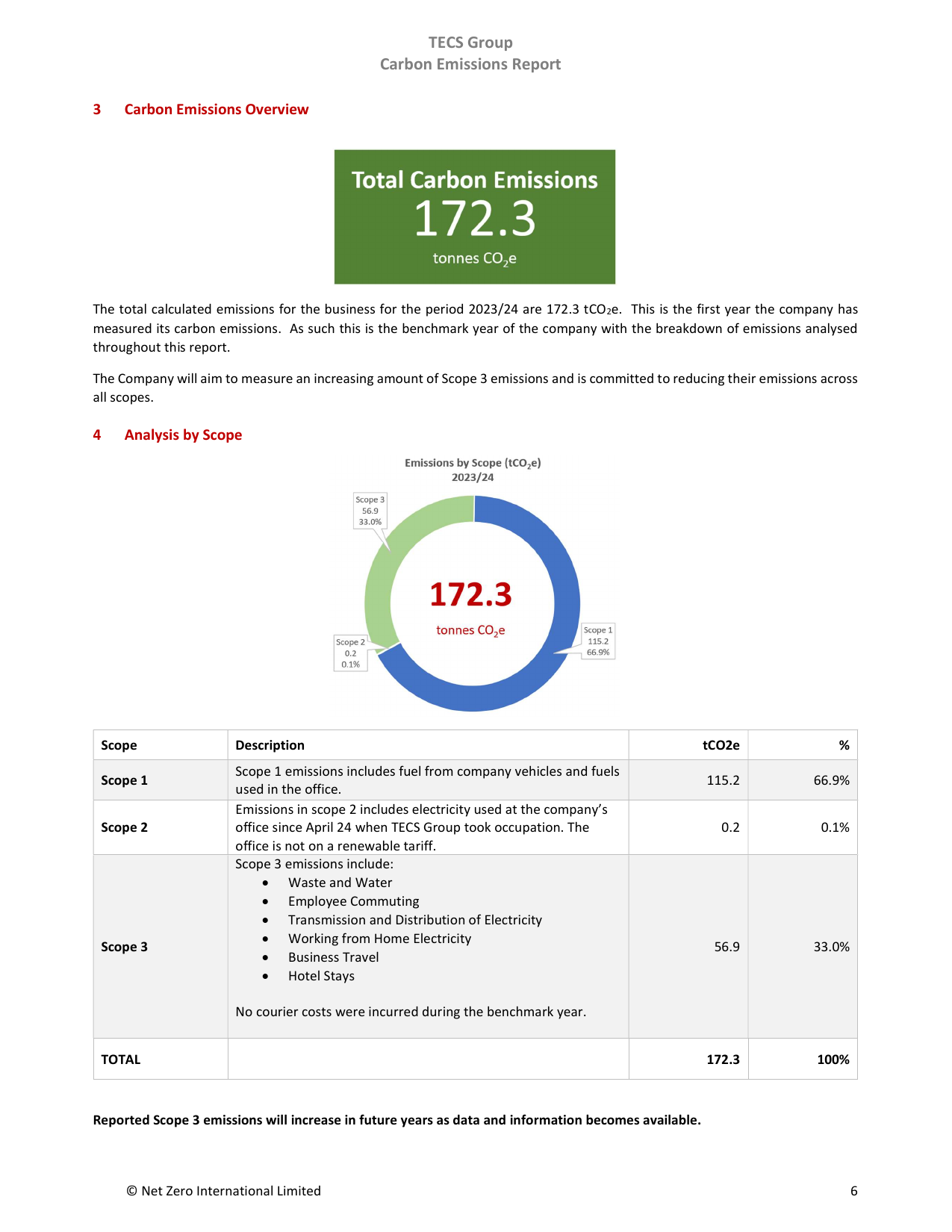Image resolution: width=952 pixels, height=1232 pixels.
Task: Click the 'Scope 3' row label
Action: (124, 947)
